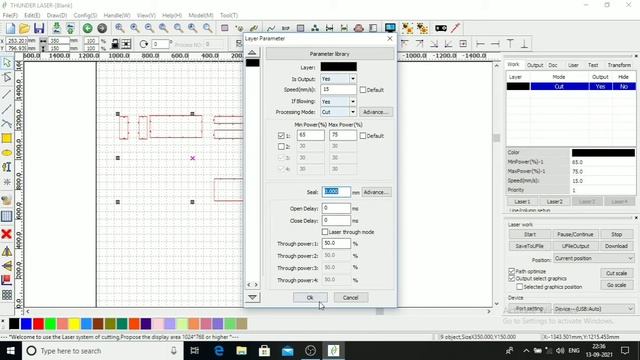The width and height of the screenshot is (640, 360).
Task: Toggle Path optimize checkbox
Action: click(511, 271)
